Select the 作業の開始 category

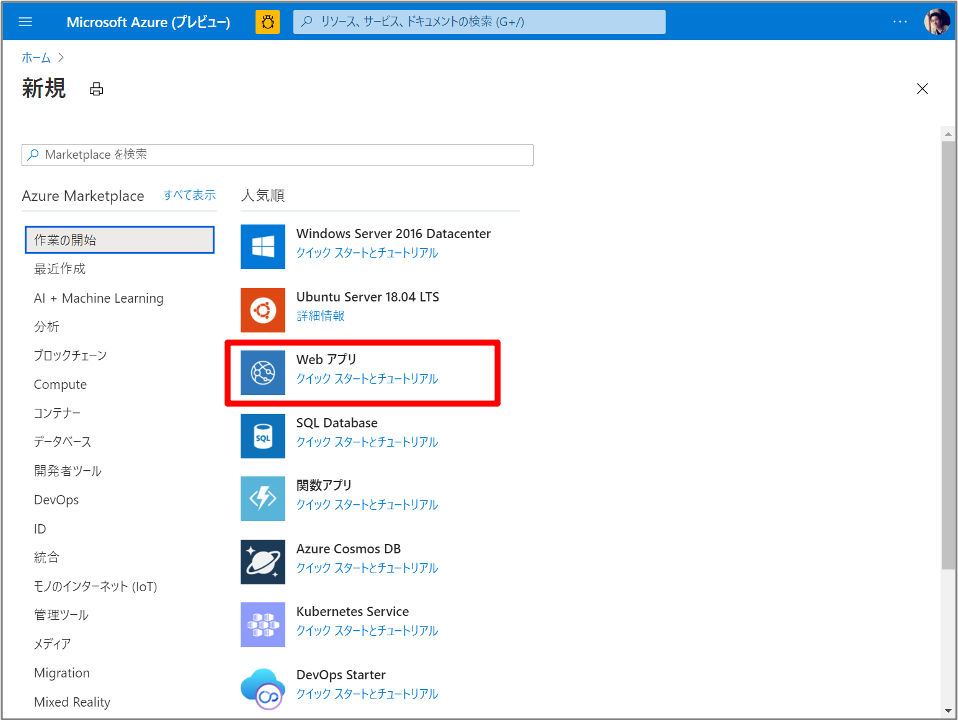click(x=120, y=240)
